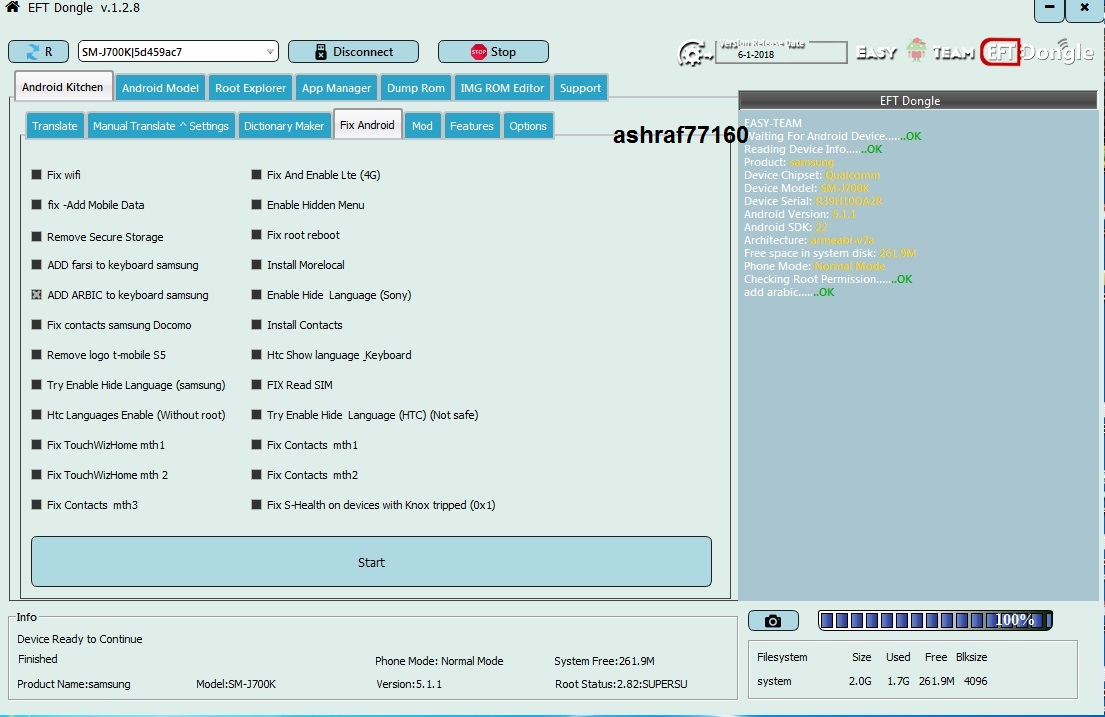Enable Hide Language (Sony) checkbox
1105x717 pixels.
[x=257, y=295]
